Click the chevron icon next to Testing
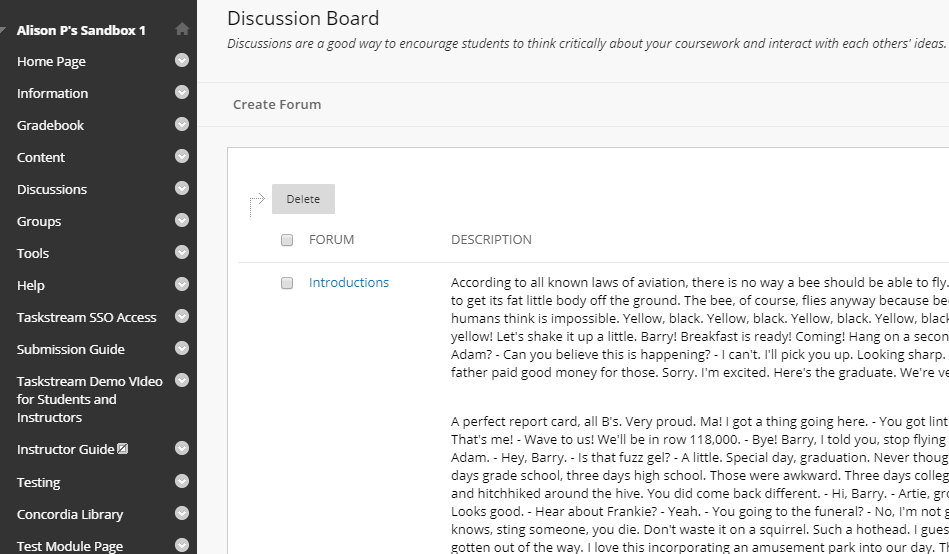This screenshot has height=554, width=949. (182, 482)
